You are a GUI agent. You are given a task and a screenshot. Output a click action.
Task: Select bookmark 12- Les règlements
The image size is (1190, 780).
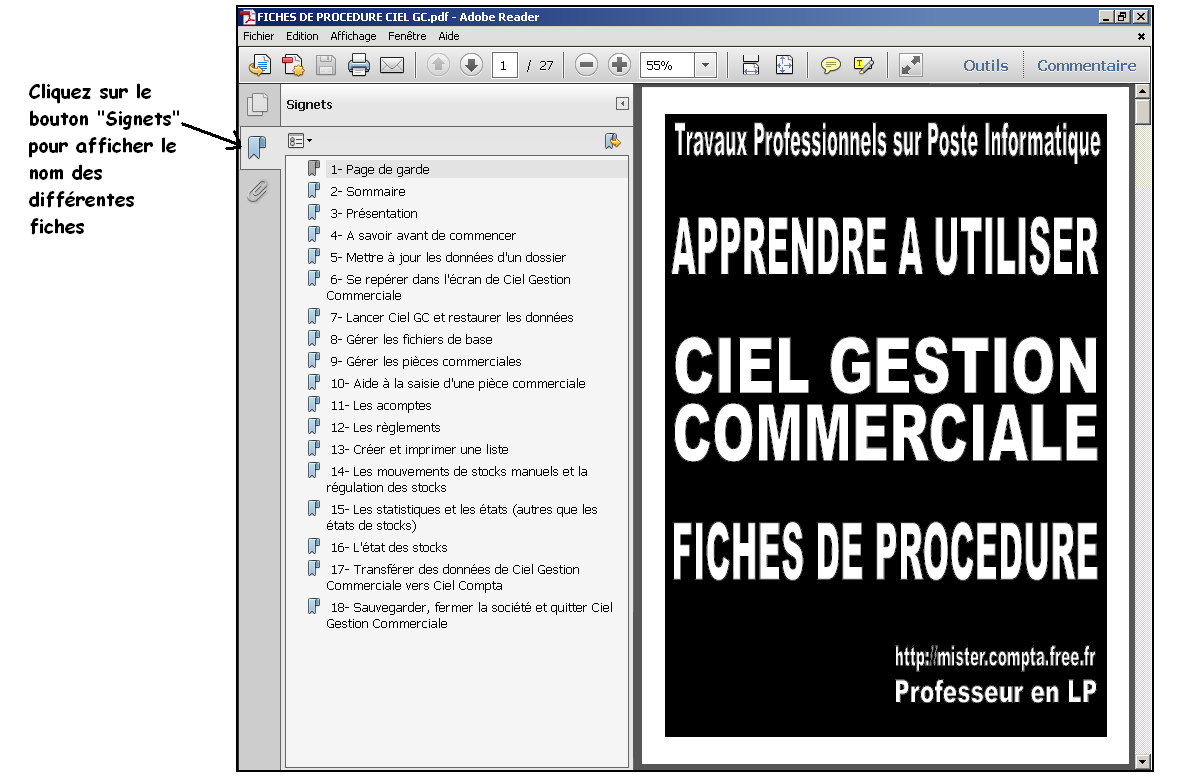click(x=385, y=427)
